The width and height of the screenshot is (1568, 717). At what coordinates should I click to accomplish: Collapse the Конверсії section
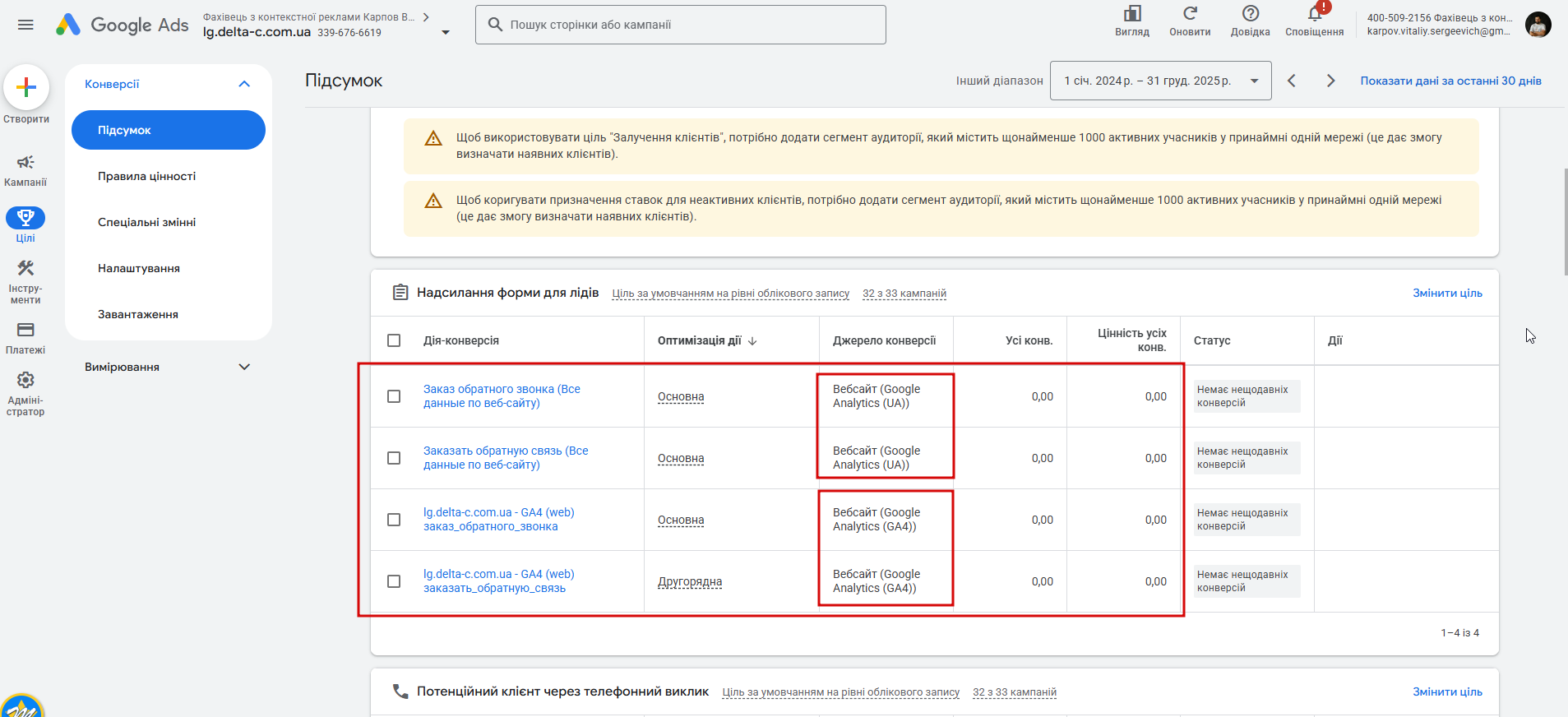(243, 84)
